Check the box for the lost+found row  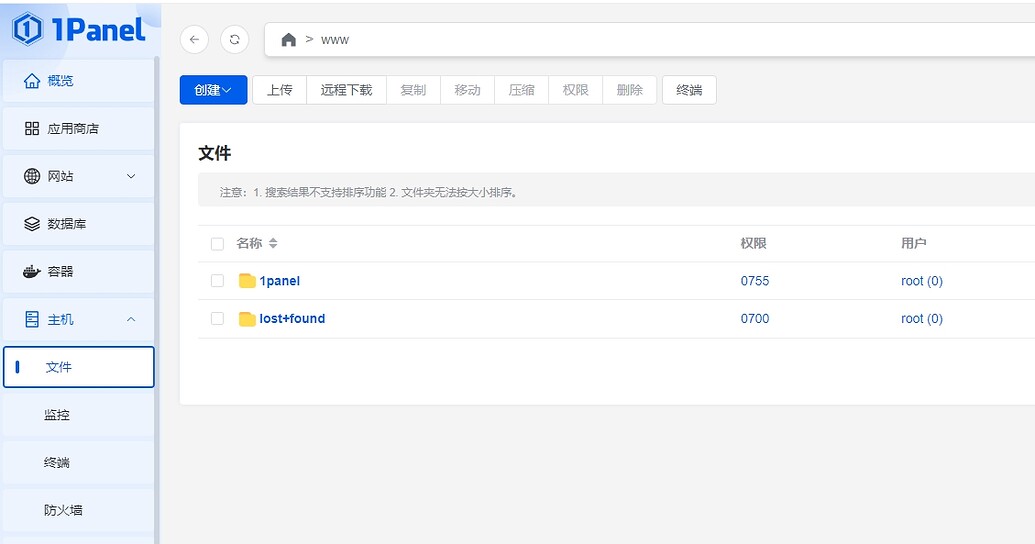pos(217,318)
